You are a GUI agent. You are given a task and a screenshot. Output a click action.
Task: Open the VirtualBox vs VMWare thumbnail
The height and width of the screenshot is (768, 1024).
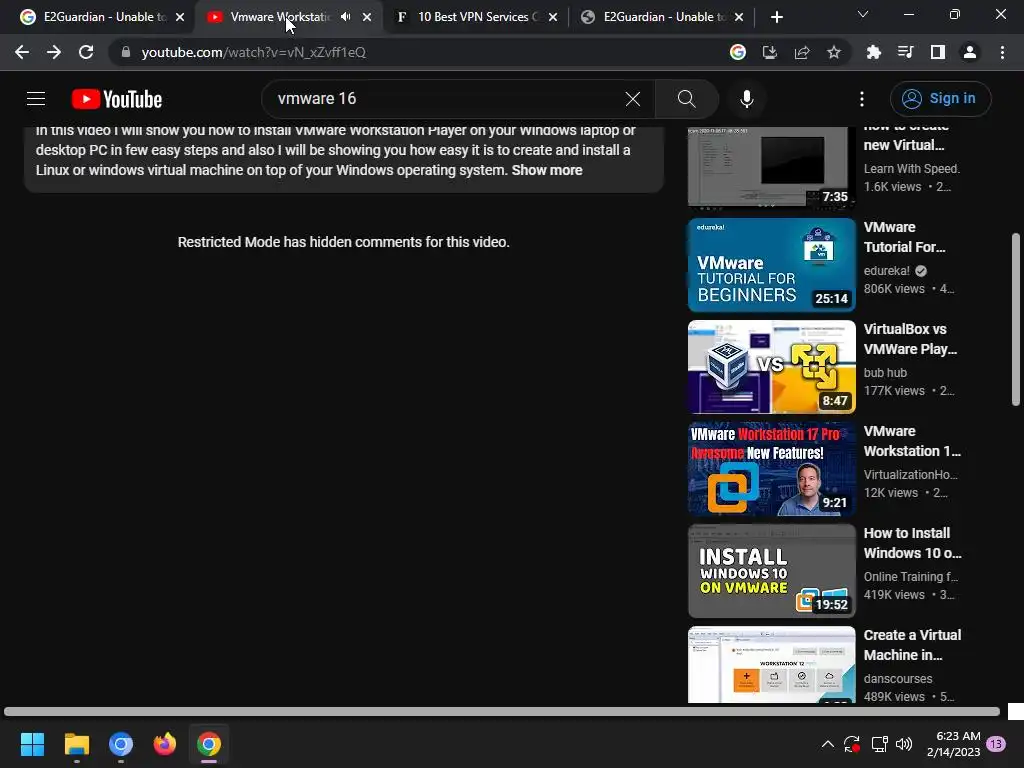click(x=771, y=366)
